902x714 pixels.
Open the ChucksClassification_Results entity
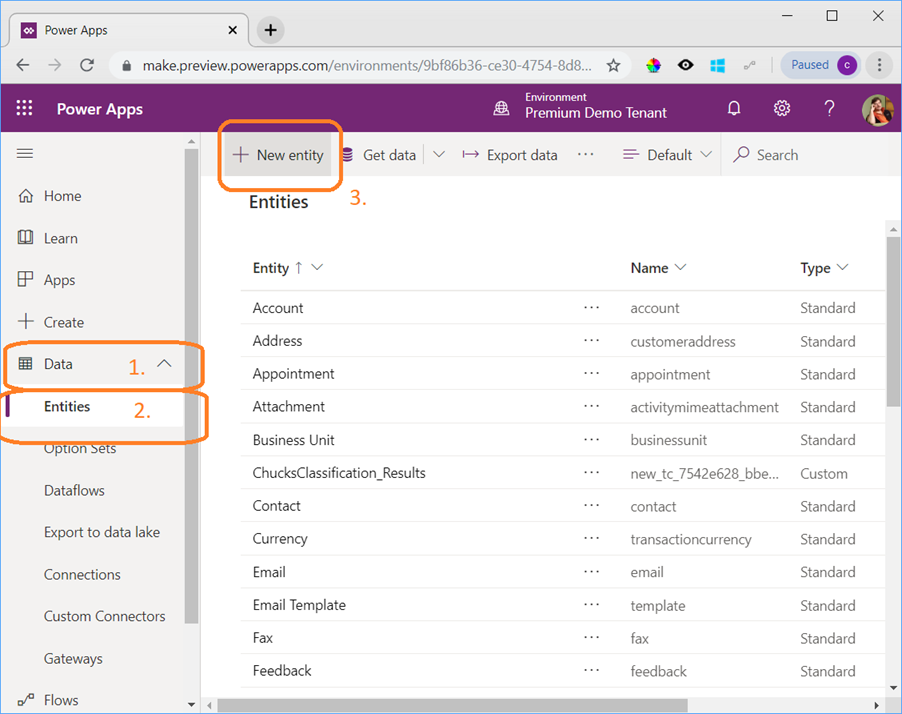[x=339, y=472]
